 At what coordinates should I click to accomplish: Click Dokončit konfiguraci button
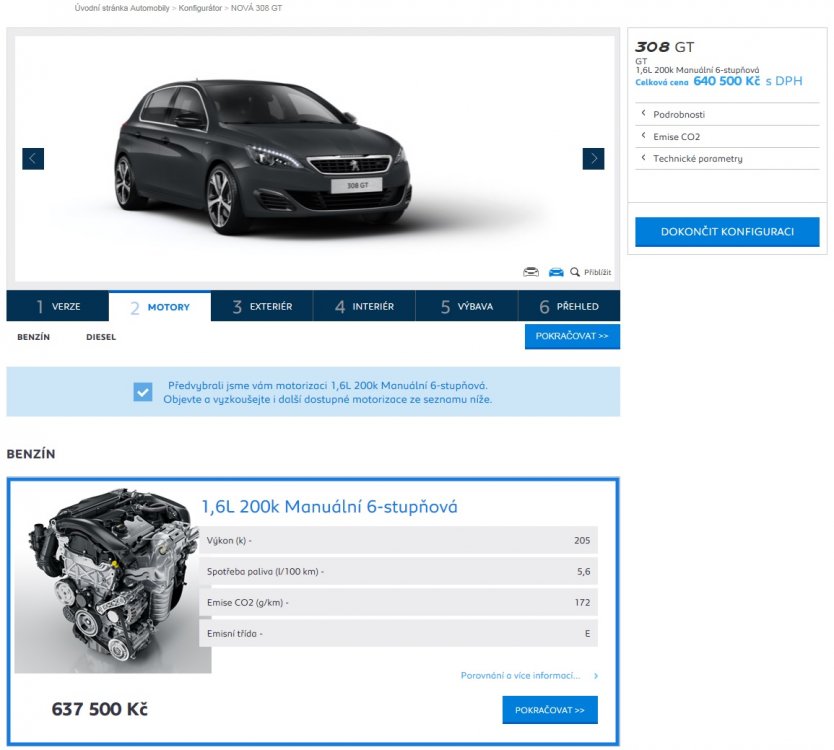727,231
